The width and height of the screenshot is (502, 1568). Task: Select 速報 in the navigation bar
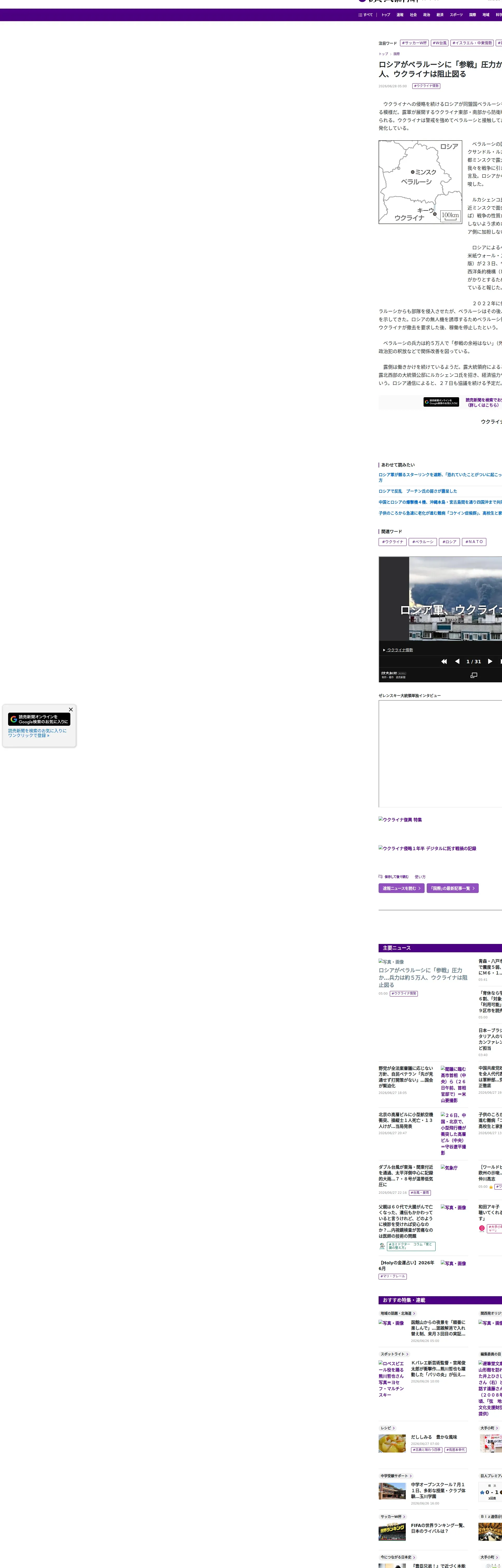(400, 15)
